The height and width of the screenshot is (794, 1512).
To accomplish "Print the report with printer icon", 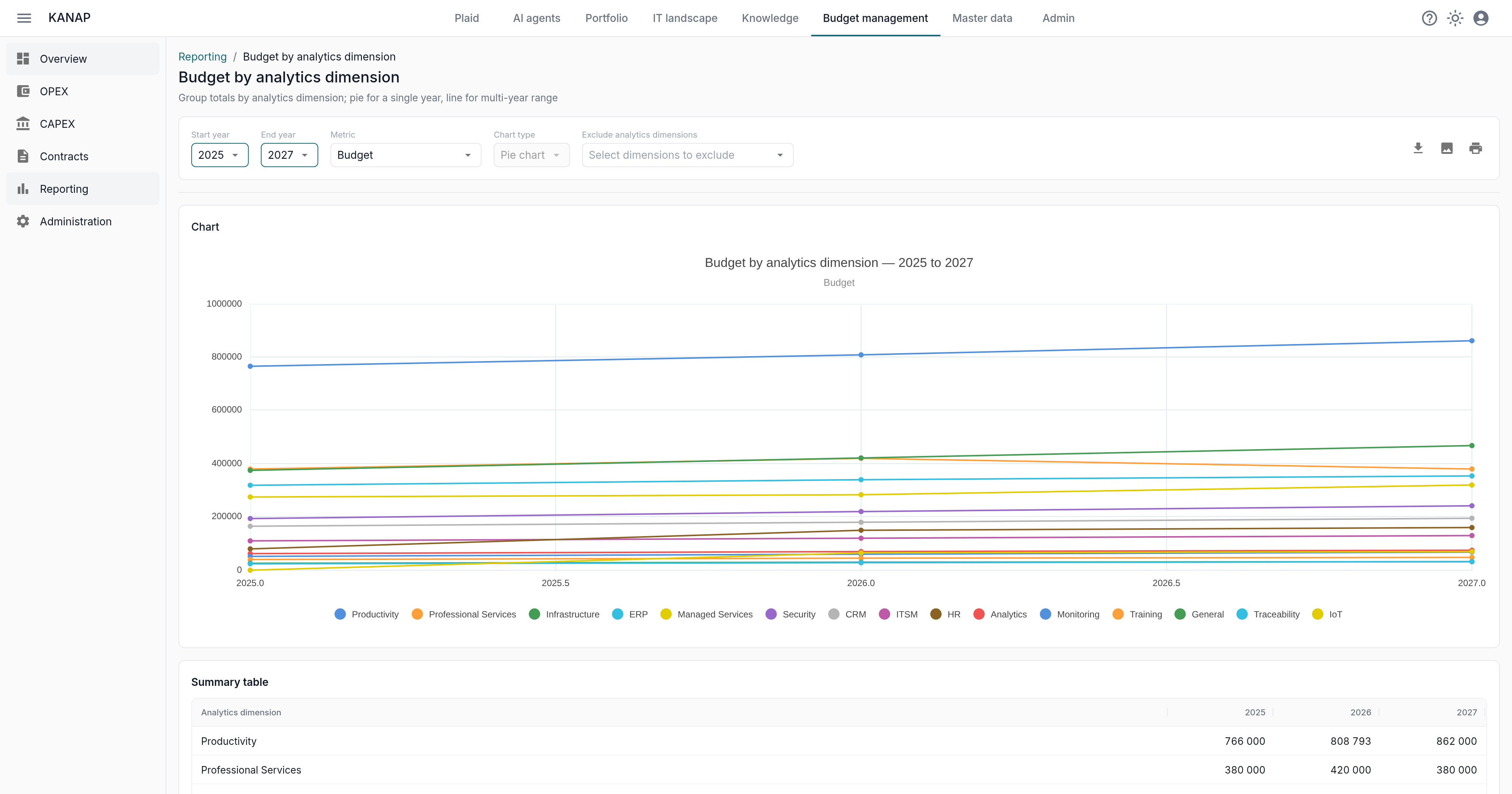I will (x=1476, y=148).
